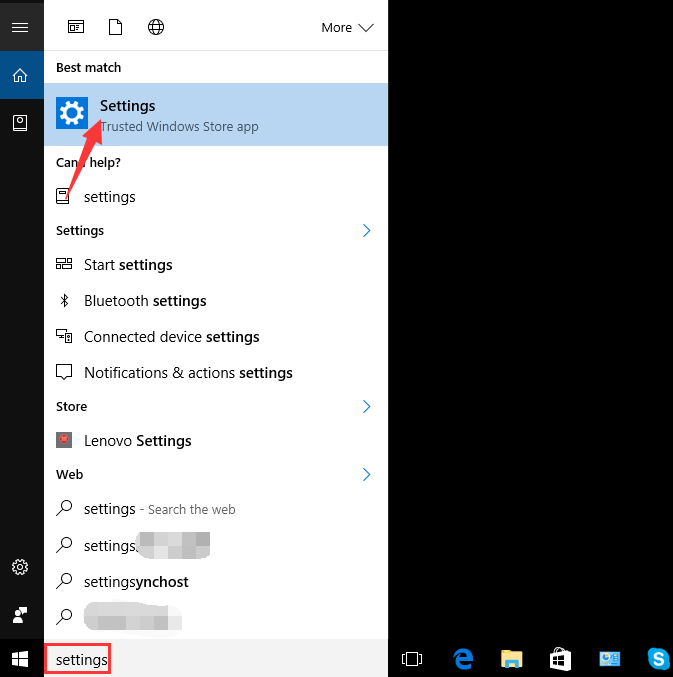Launch Microsoft Edge from taskbar
This screenshot has height=677, width=673.
click(x=463, y=658)
